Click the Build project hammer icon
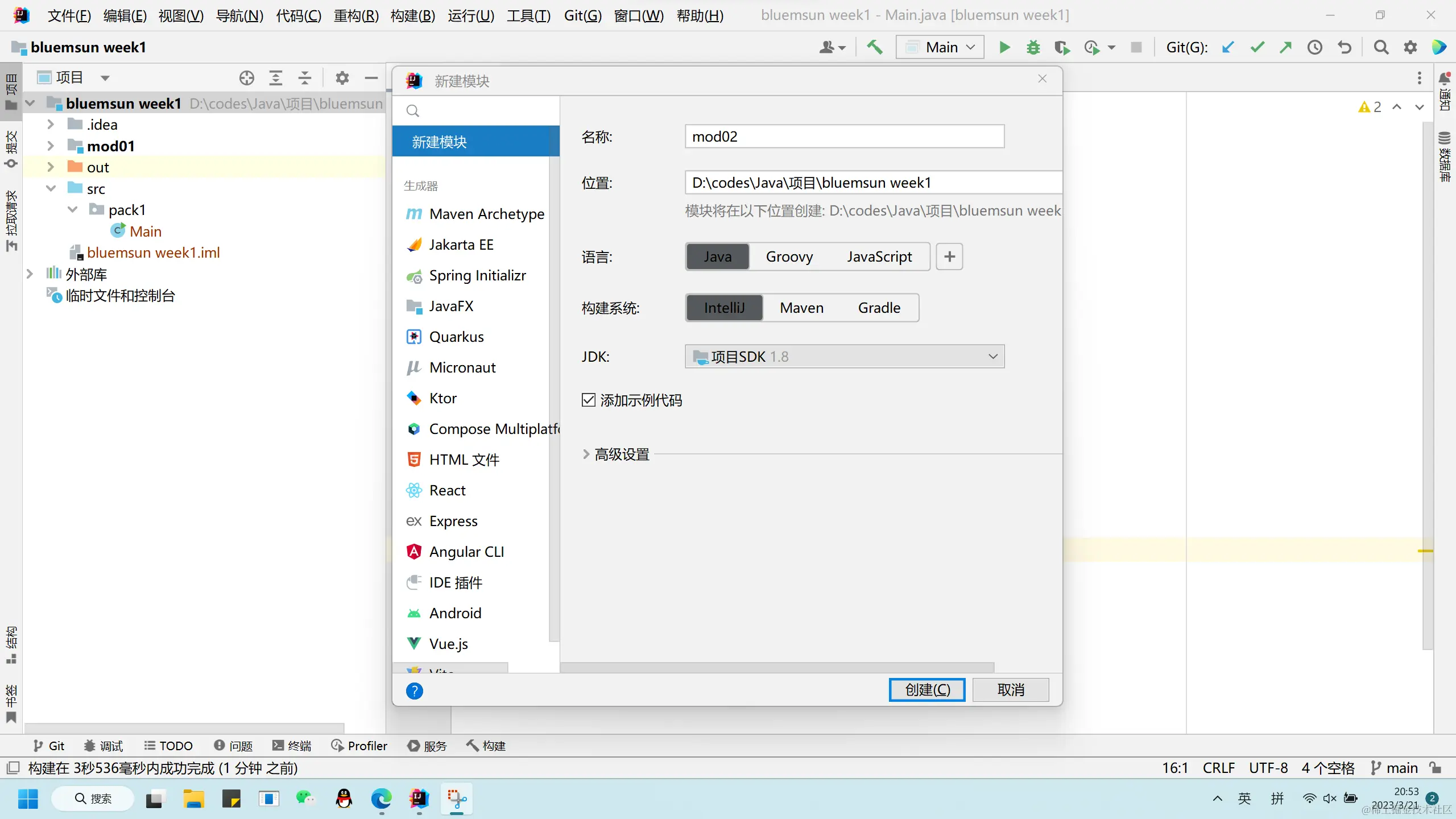This screenshot has width=1456, height=819. (875, 47)
